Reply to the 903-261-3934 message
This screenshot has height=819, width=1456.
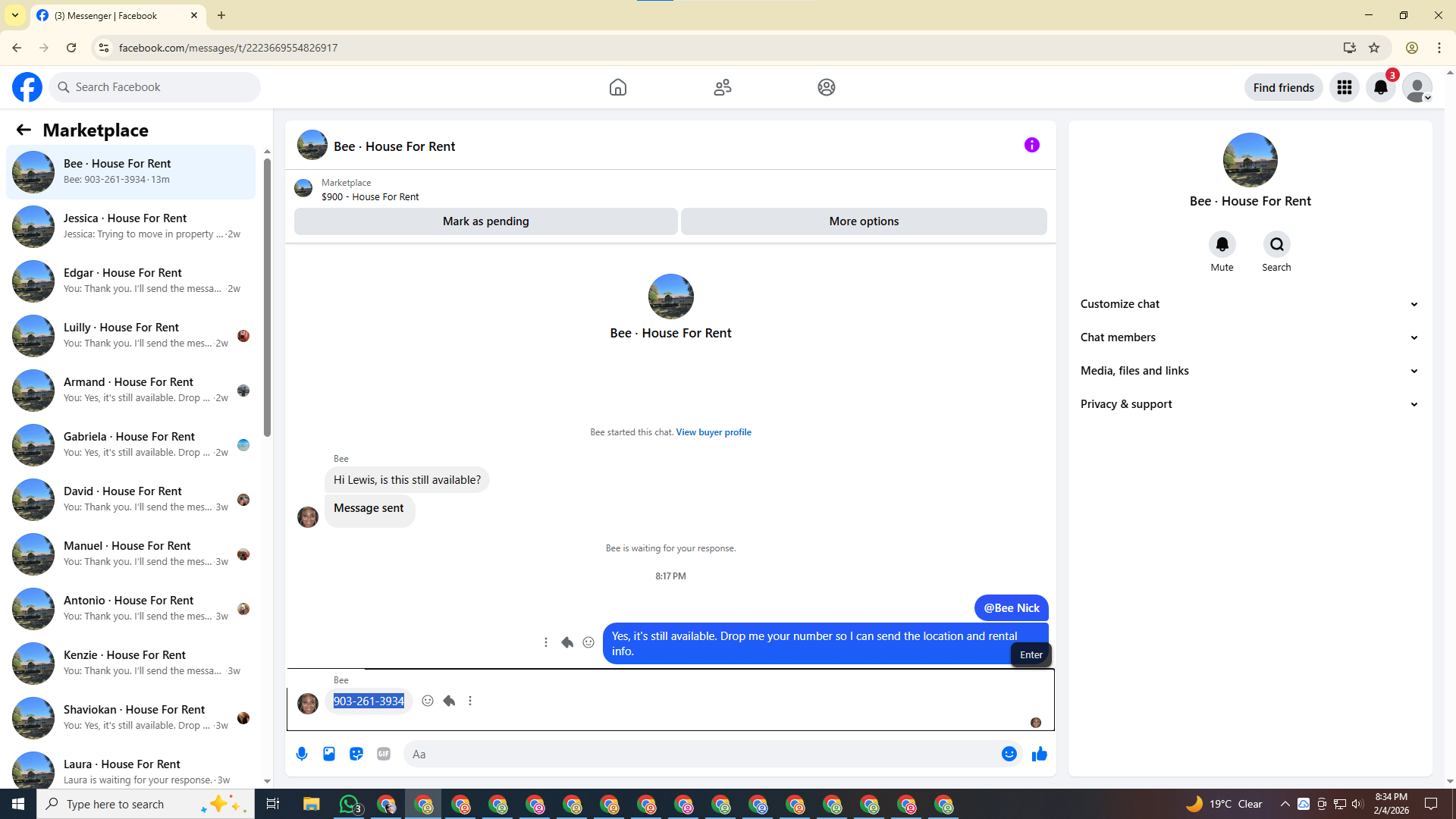coord(449,701)
